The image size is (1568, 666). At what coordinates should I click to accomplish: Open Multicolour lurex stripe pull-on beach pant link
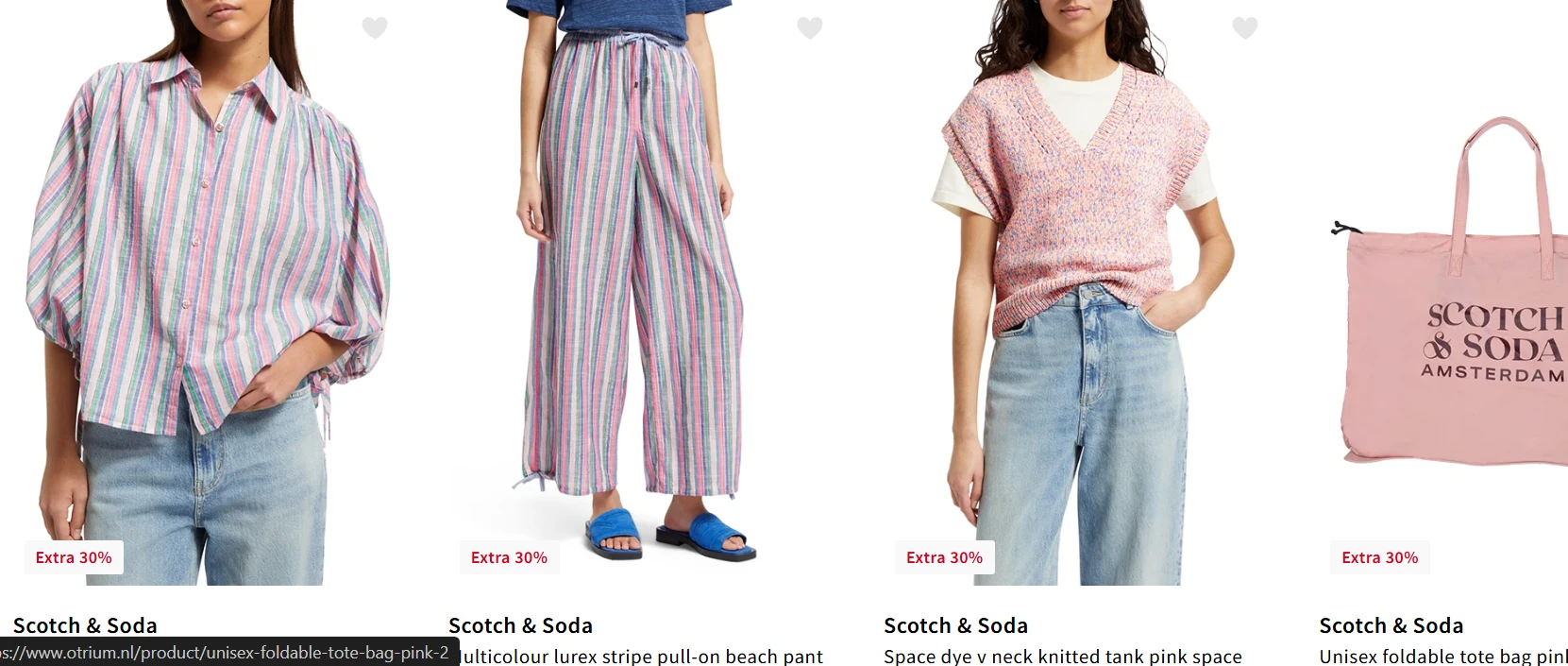click(x=642, y=656)
